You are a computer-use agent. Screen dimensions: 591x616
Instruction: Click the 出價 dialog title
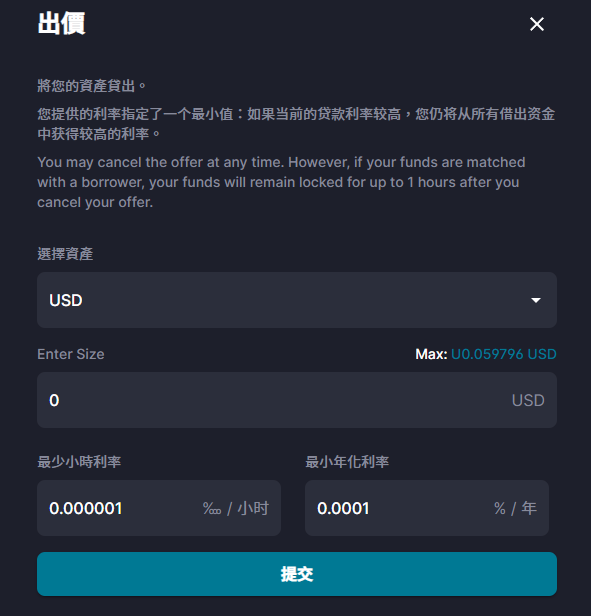(x=61, y=24)
